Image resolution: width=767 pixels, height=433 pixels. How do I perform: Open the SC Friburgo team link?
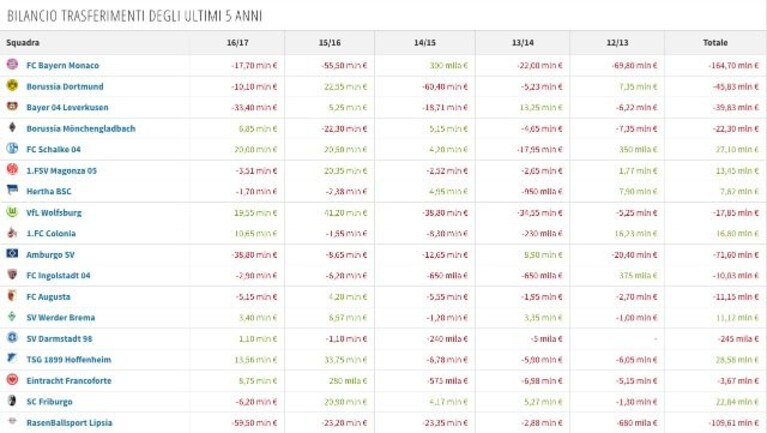49,402
